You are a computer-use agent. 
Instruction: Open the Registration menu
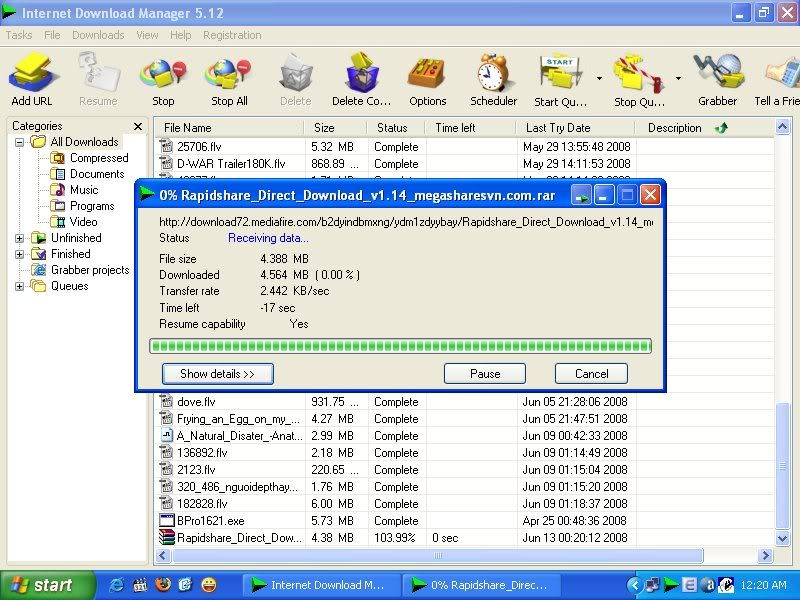click(x=232, y=35)
